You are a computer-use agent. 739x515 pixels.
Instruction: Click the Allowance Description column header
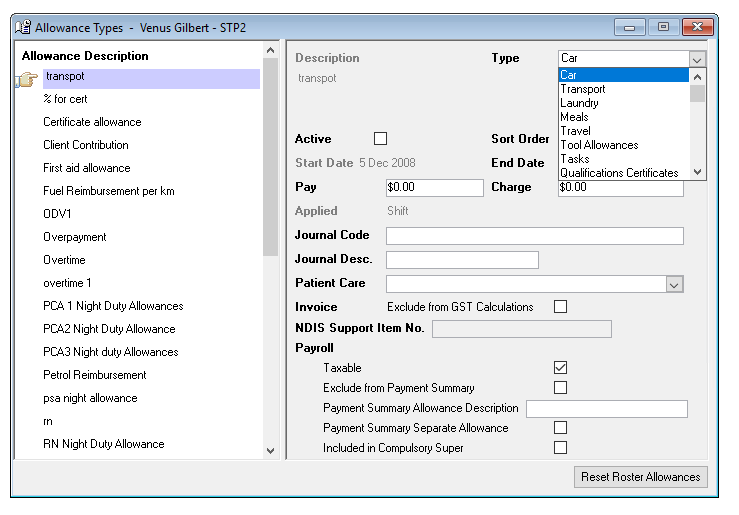click(85, 56)
